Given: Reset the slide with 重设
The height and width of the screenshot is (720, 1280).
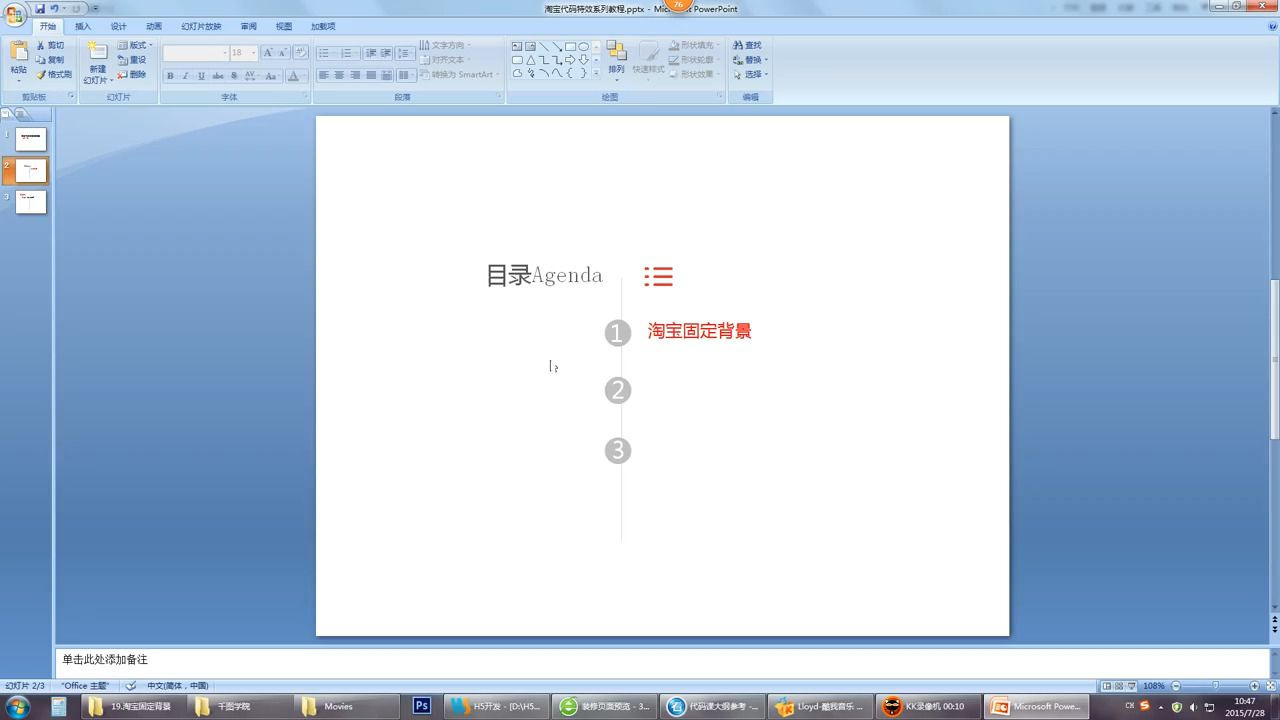Looking at the screenshot, I should 132,60.
